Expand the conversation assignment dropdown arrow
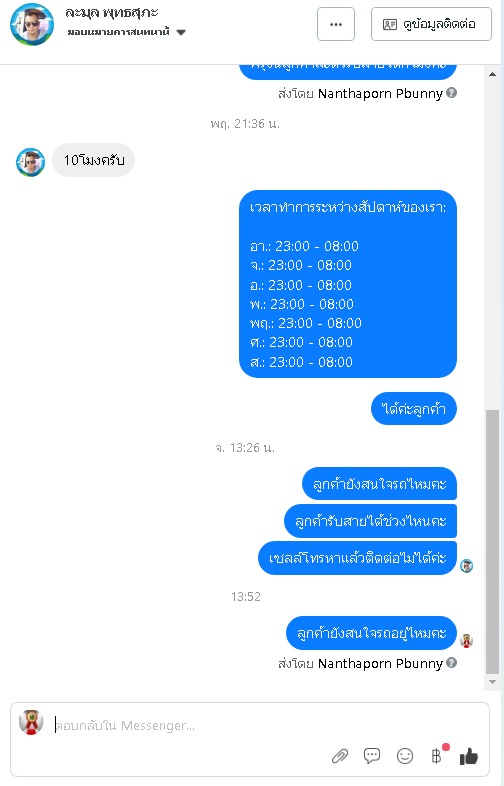 [x=182, y=33]
